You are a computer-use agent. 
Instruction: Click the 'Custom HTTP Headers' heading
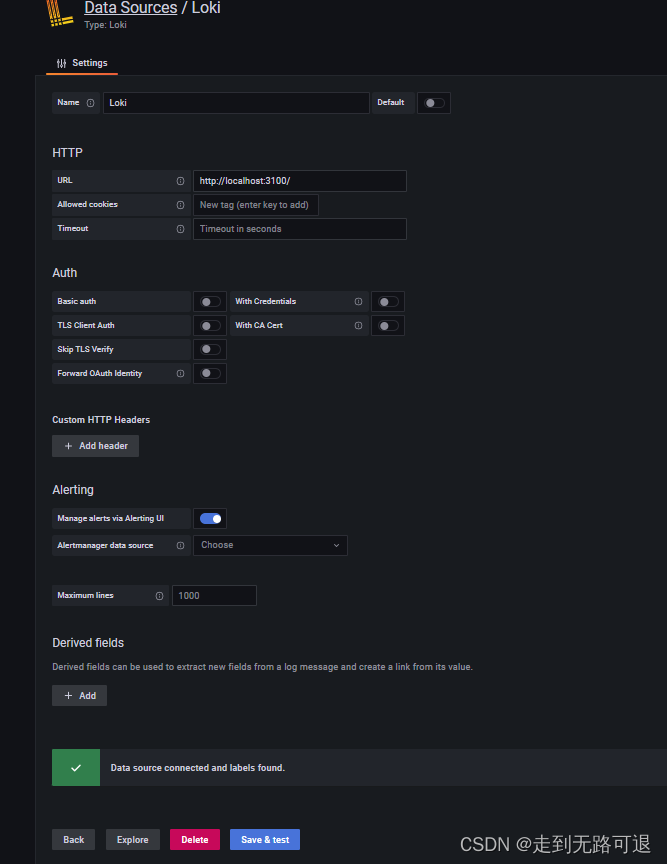tap(101, 420)
